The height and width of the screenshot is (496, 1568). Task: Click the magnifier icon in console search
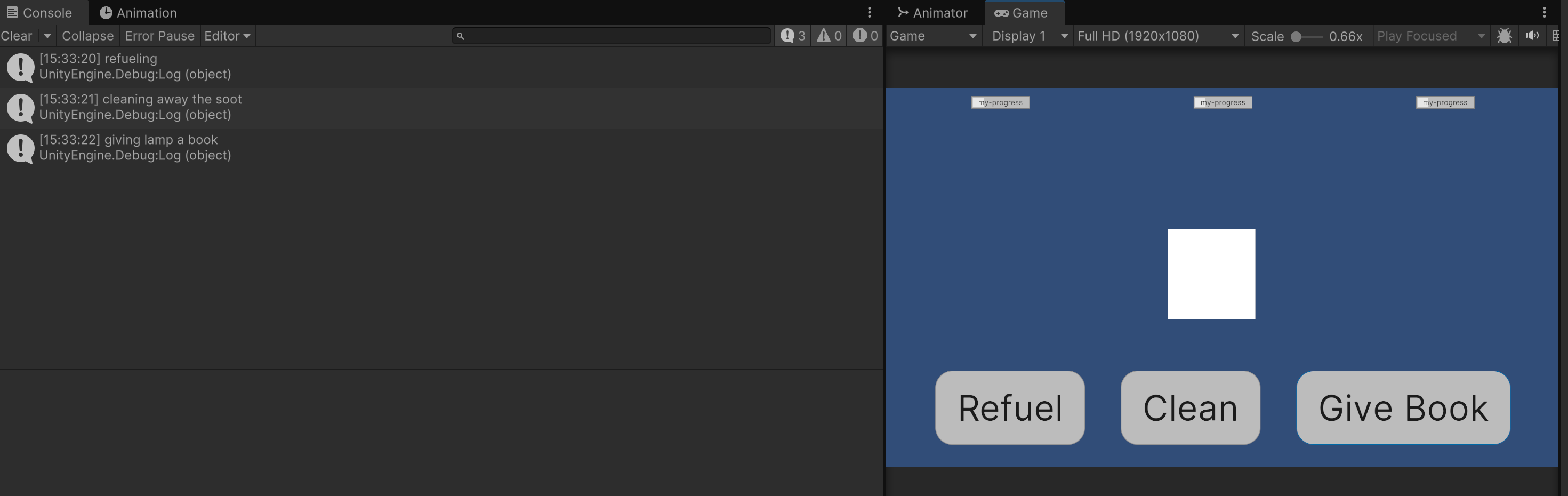pos(460,36)
